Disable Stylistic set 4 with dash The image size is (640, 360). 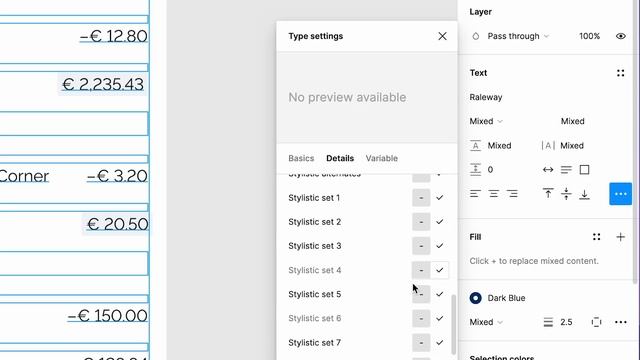coord(421,270)
